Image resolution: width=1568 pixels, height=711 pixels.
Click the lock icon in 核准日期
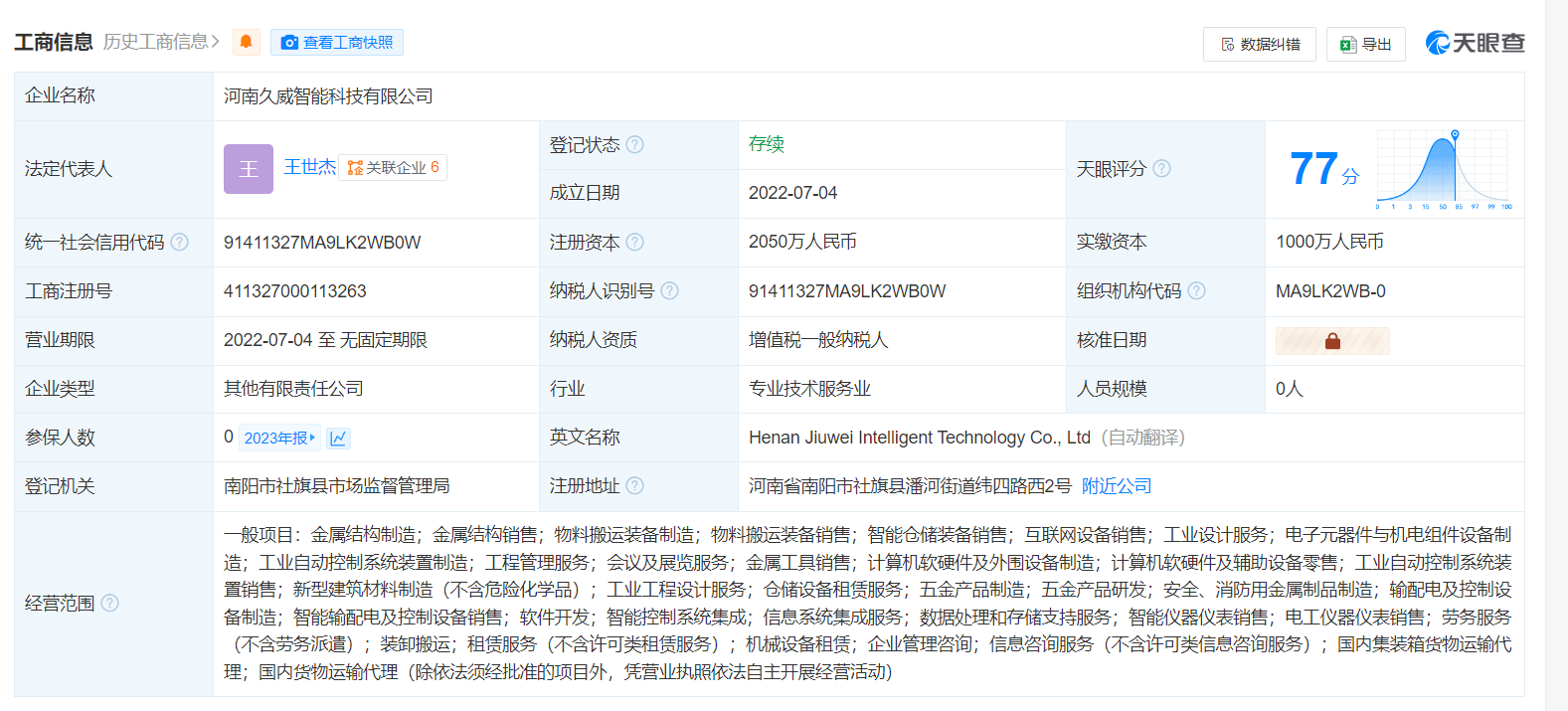1332,341
